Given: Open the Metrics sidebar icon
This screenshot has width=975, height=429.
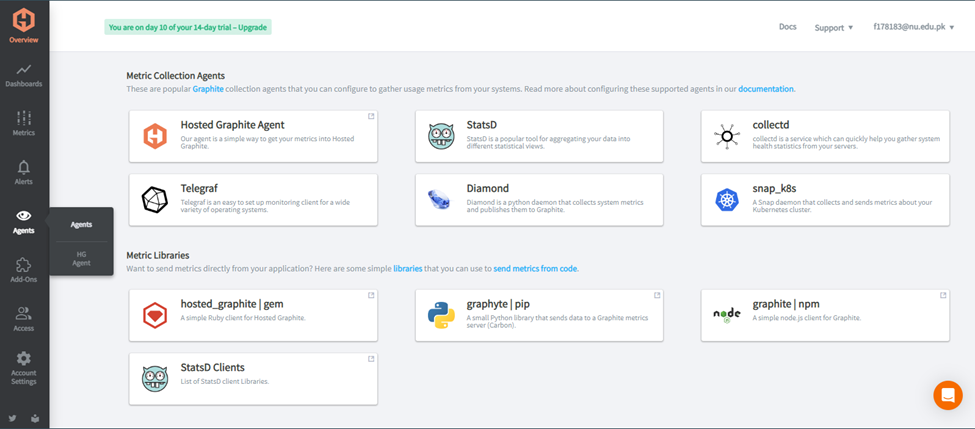Looking at the screenshot, I should point(24,118).
